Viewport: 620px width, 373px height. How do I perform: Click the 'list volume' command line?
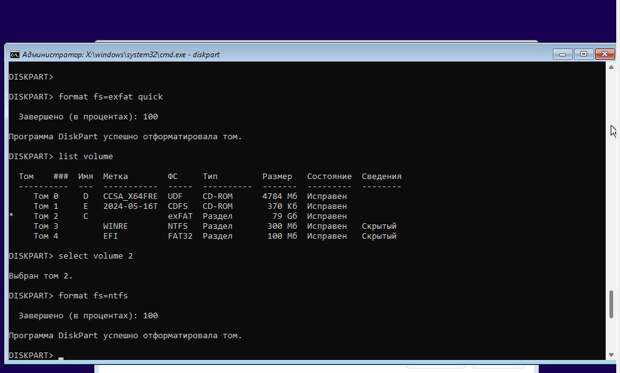coord(61,157)
